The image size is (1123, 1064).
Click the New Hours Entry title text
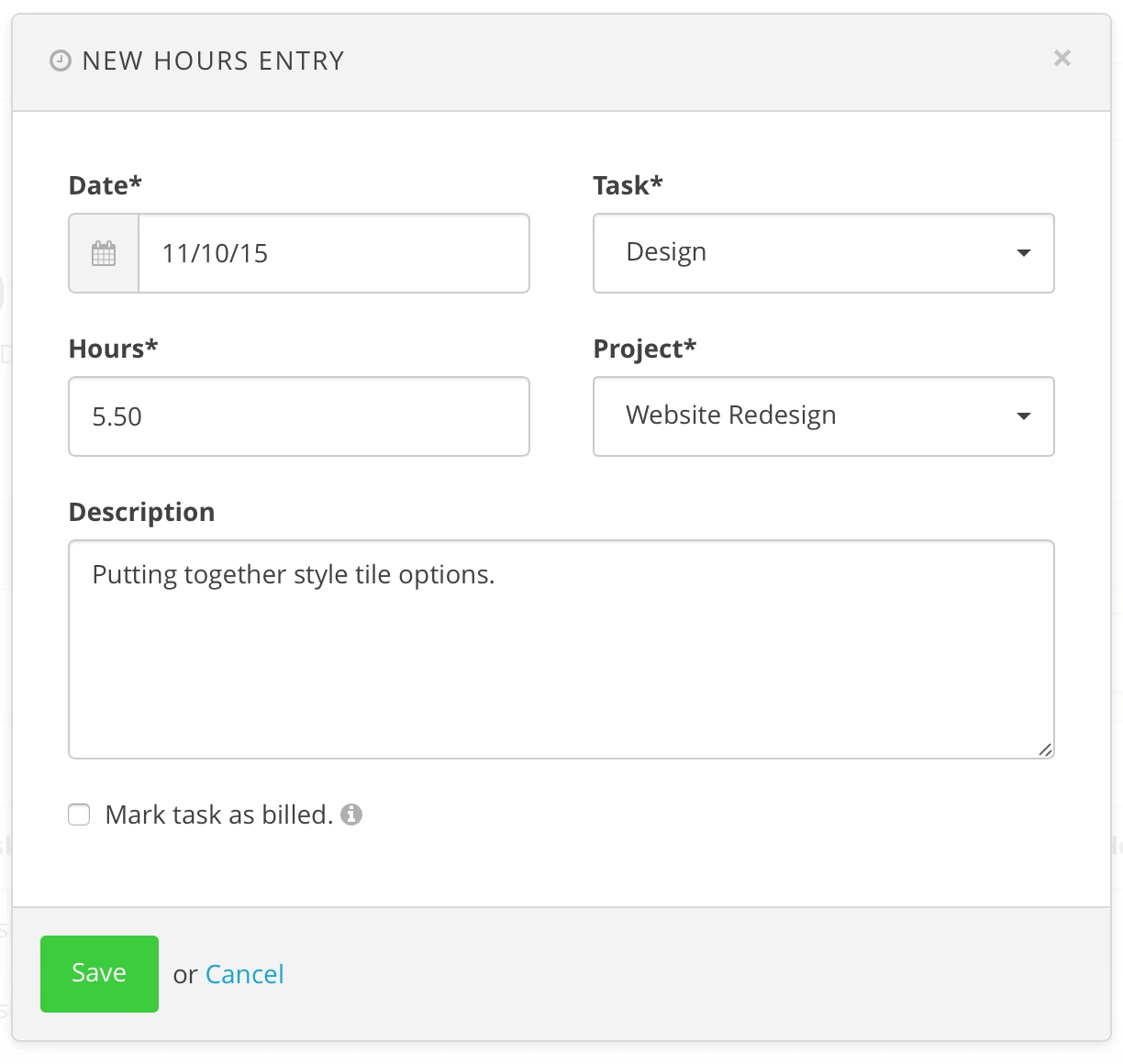(213, 61)
